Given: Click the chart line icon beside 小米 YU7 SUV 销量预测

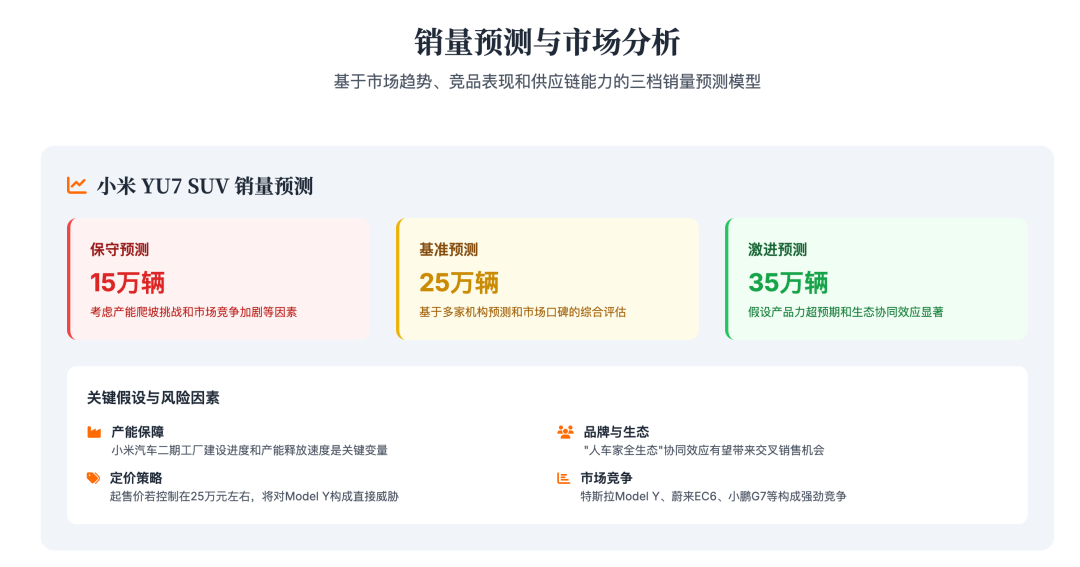Looking at the screenshot, I should point(76,186).
